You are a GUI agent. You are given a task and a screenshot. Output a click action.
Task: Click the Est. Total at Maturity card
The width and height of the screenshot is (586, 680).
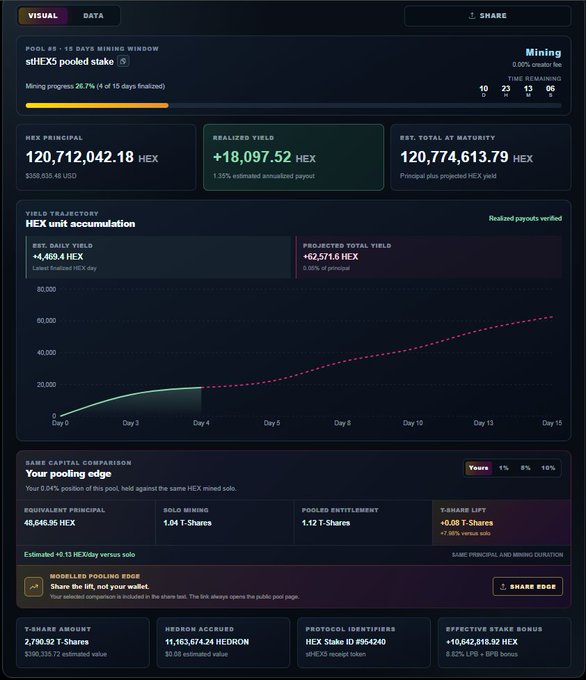(481, 157)
